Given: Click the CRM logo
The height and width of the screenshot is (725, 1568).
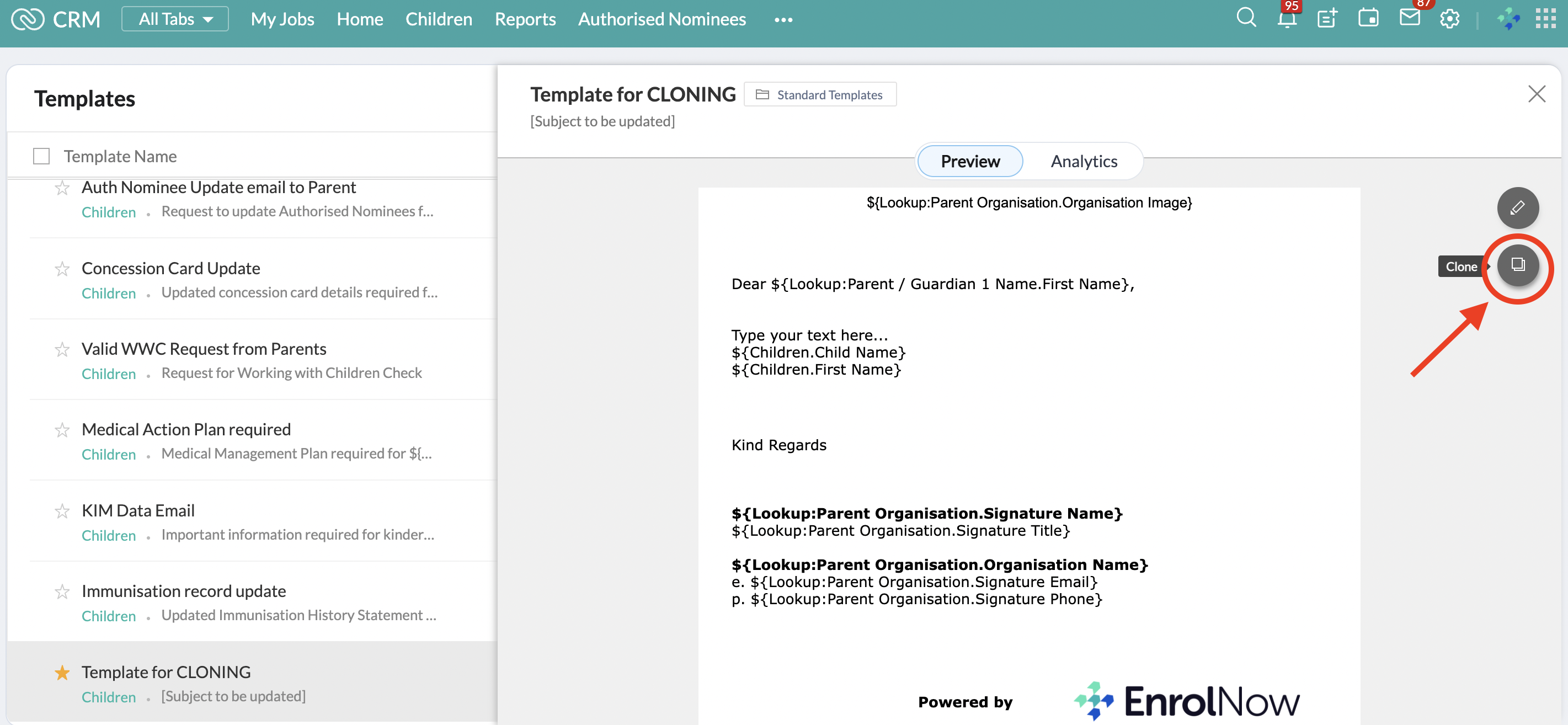Looking at the screenshot, I should coord(55,19).
